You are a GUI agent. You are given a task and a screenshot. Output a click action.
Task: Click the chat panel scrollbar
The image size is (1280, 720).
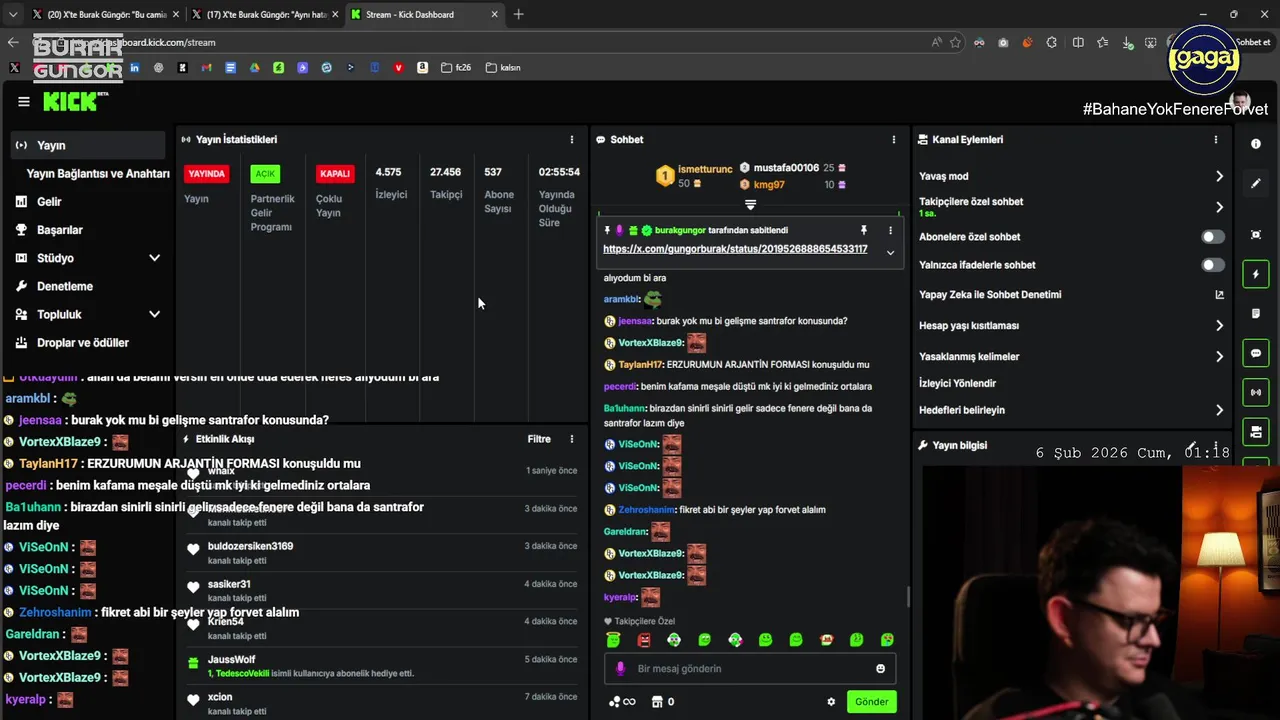point(908,596)
